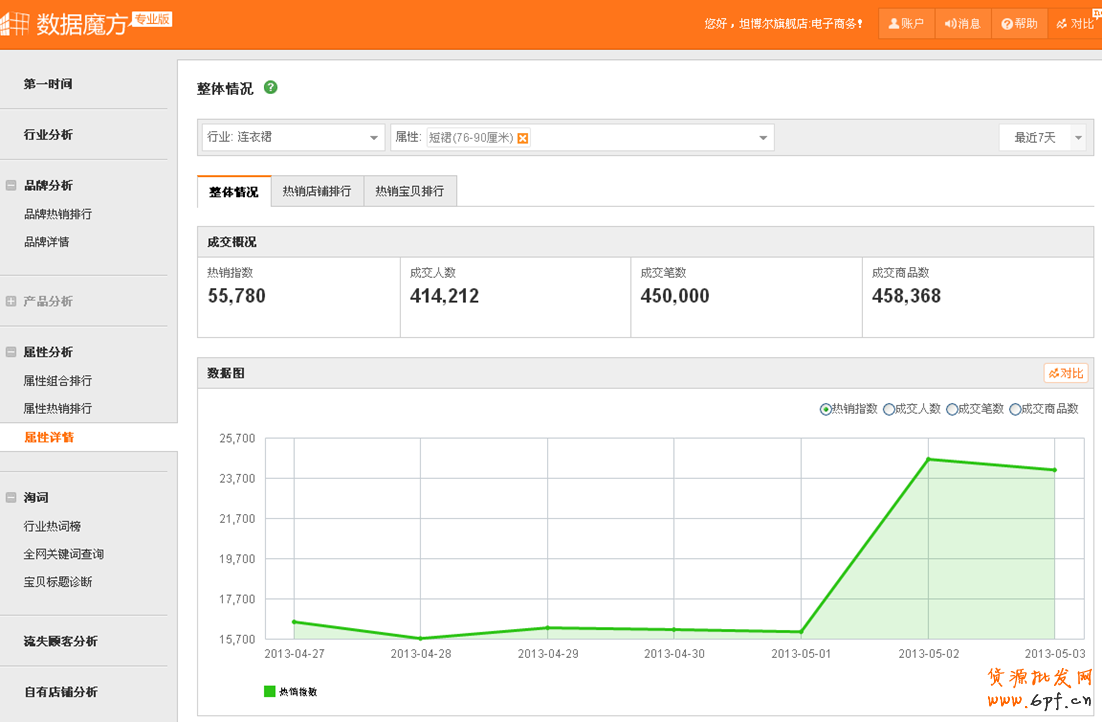
Task: Select the 成交人数 radio button
Action: click(889, 409)
